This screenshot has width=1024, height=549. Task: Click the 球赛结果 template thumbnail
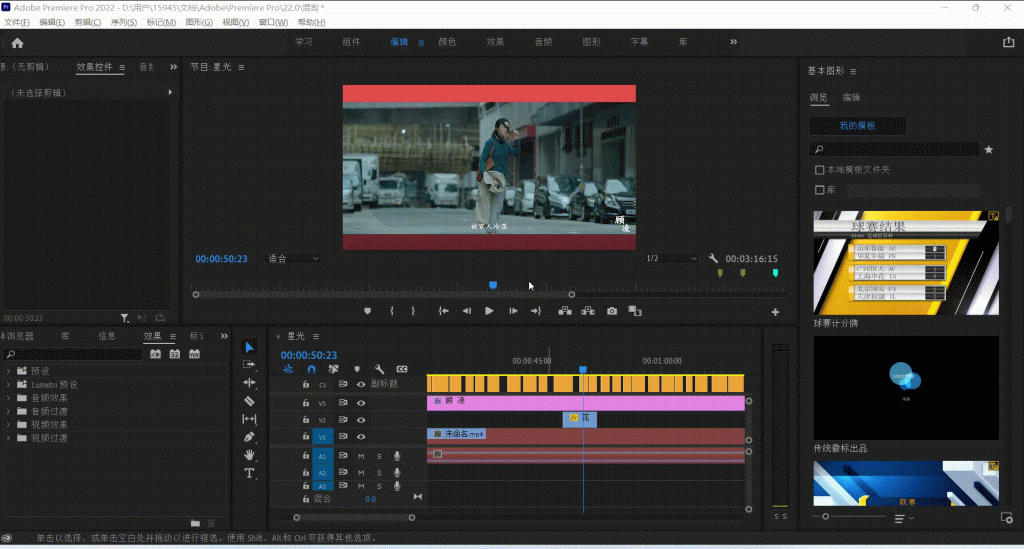pyautogui.click(x=906, y=262)
